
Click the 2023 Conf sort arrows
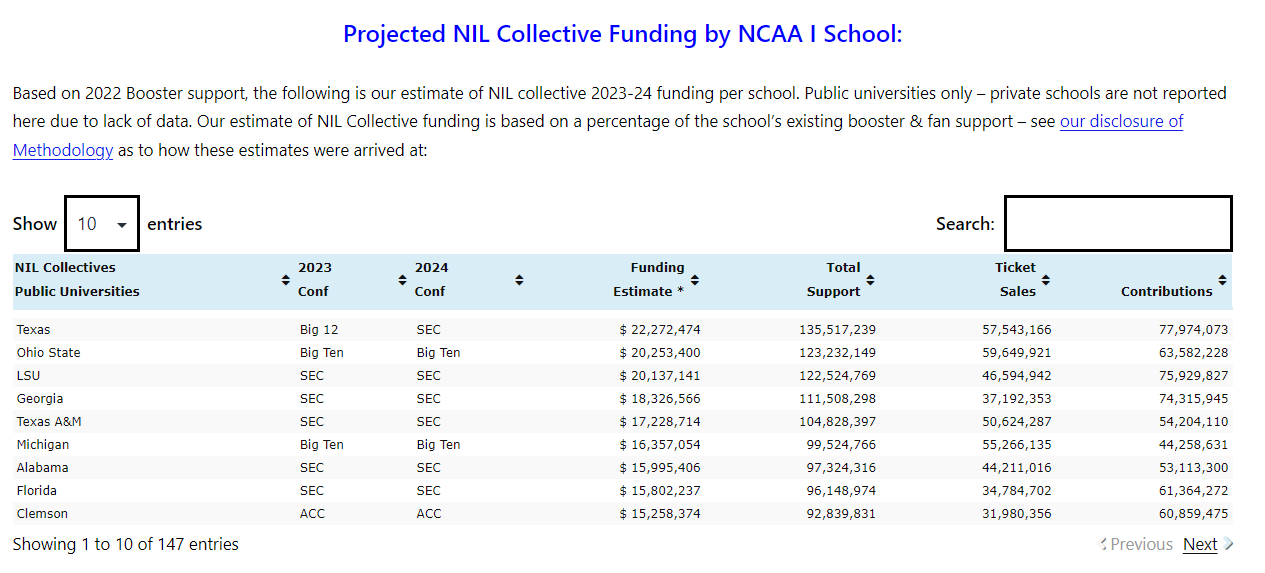402,280
